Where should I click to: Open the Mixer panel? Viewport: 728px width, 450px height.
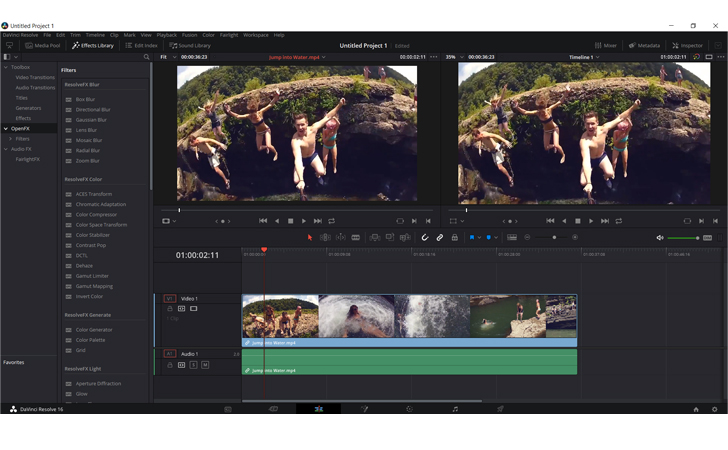[x=606, y=45]
